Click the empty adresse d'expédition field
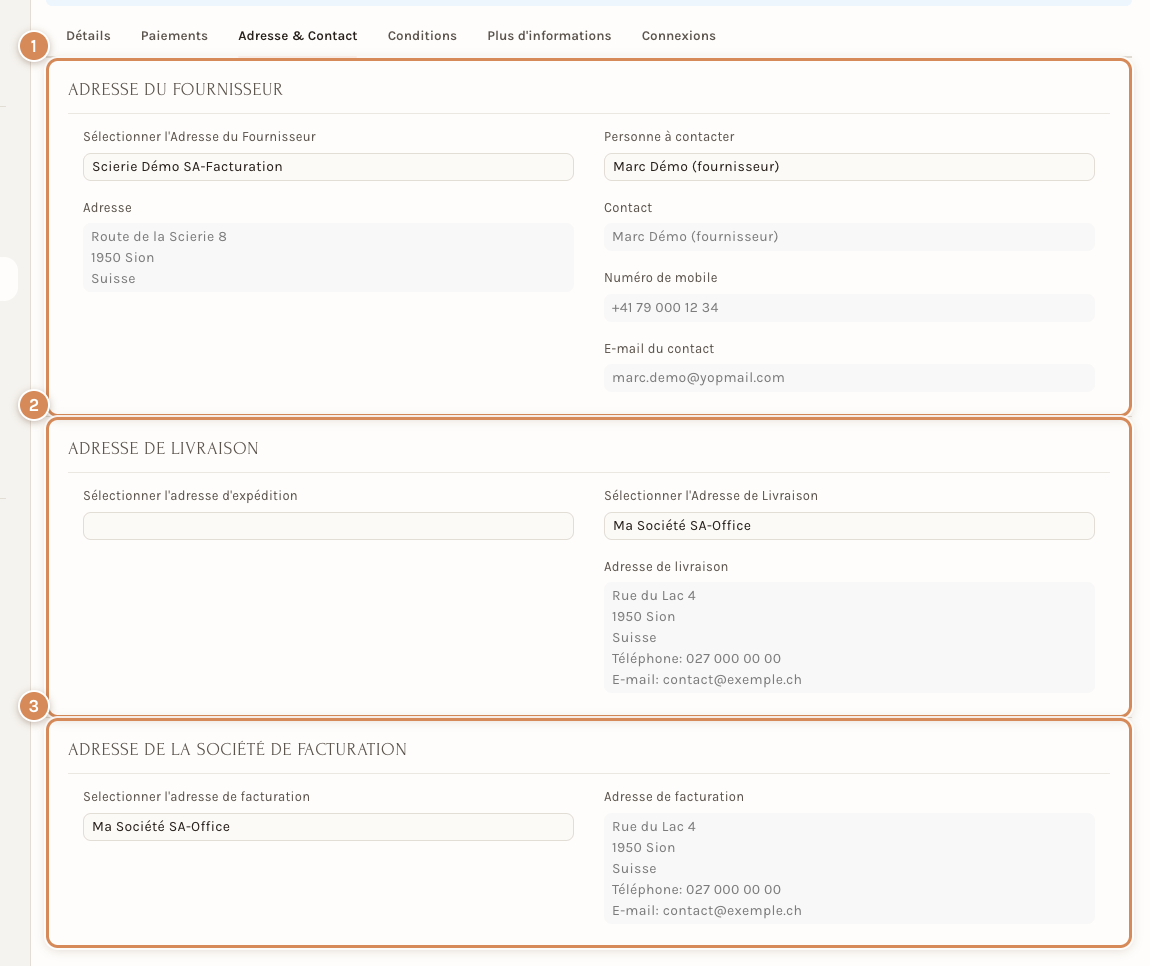Image resolution: width=1150 pixels, height=966 pixels. [328, 526]
